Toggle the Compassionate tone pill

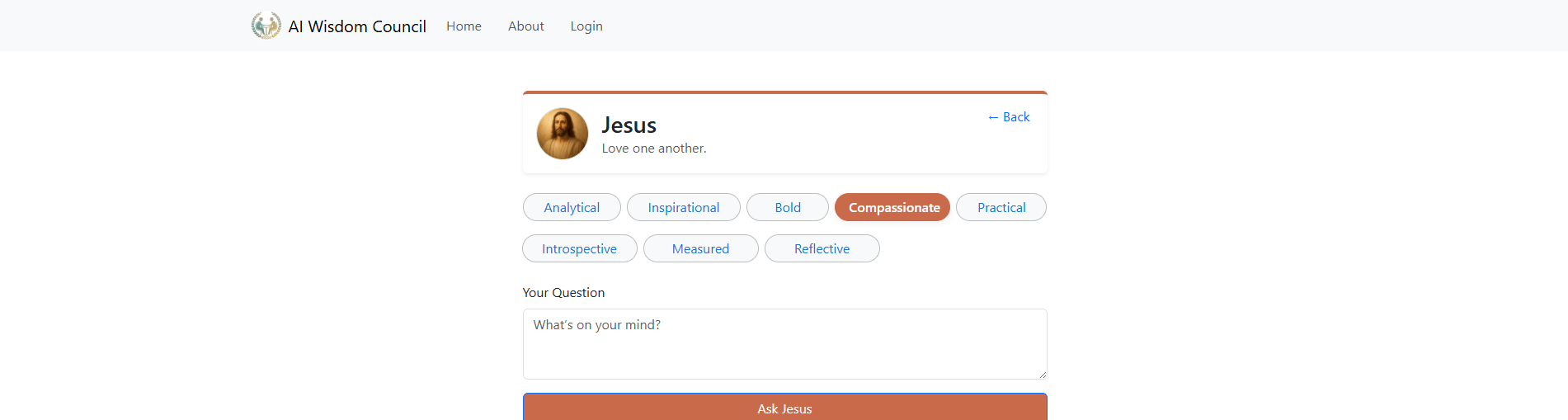coord(892,208)
